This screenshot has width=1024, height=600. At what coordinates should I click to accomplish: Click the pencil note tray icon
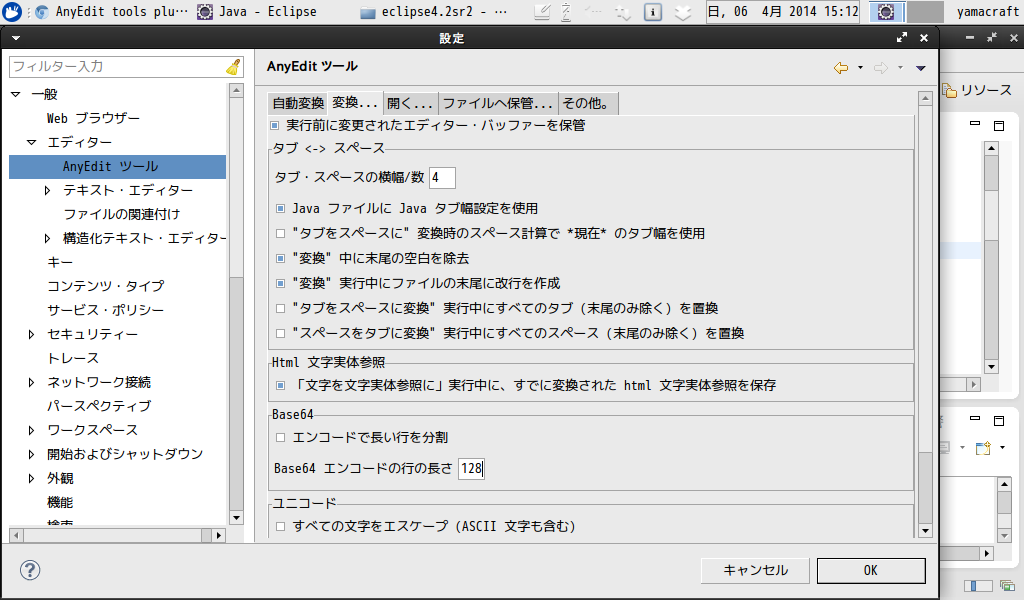coord(542,12)
